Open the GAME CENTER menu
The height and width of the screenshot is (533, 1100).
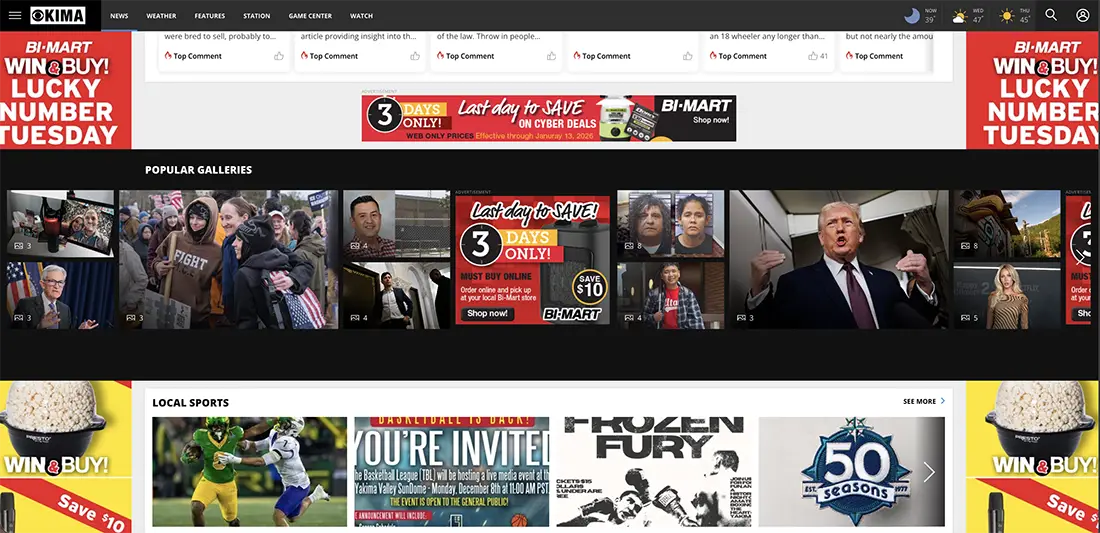pyautogui.click(x=310, y=15)
